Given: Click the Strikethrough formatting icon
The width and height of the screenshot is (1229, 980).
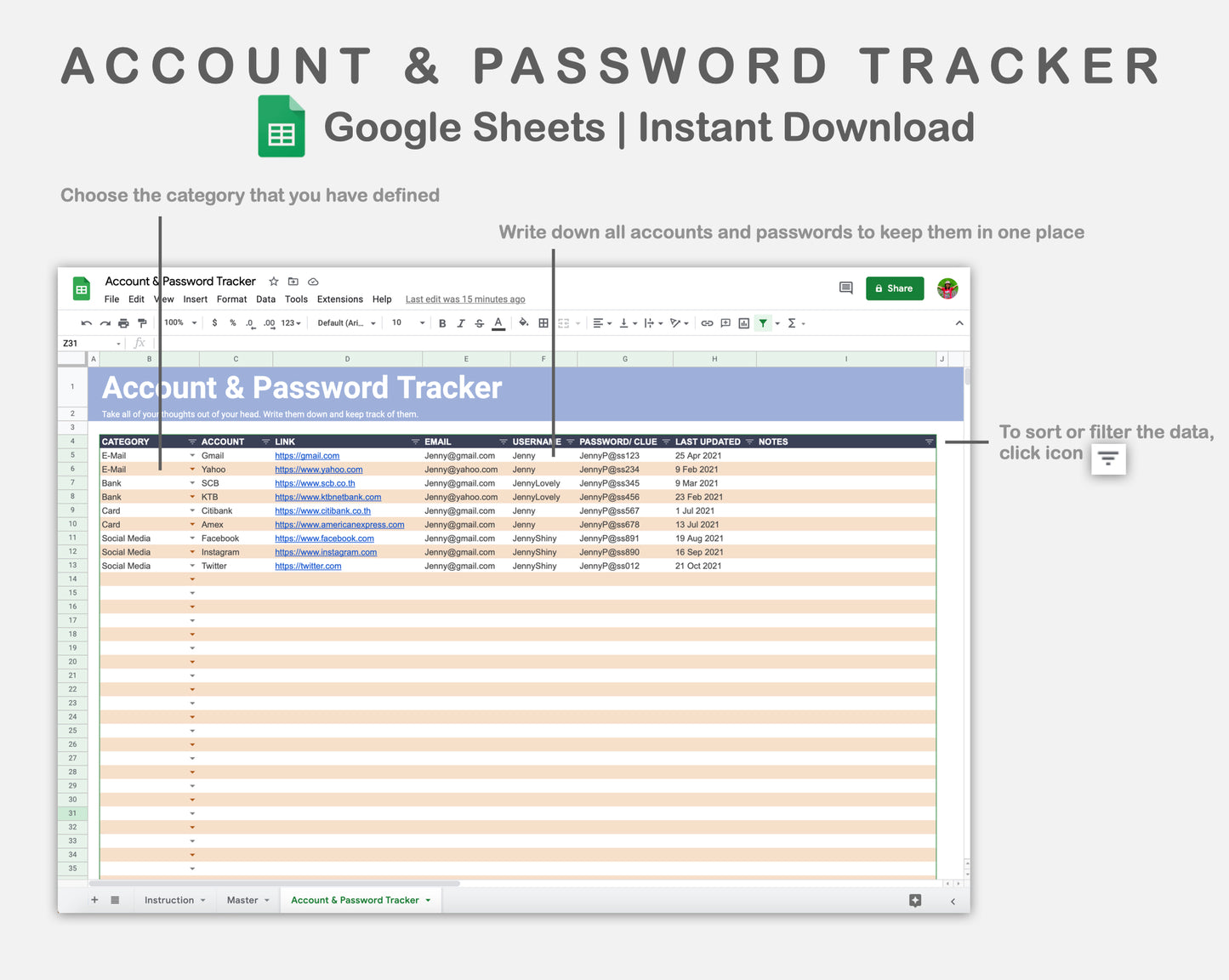Looking at the screenshot, I should (x=478, y=323).
